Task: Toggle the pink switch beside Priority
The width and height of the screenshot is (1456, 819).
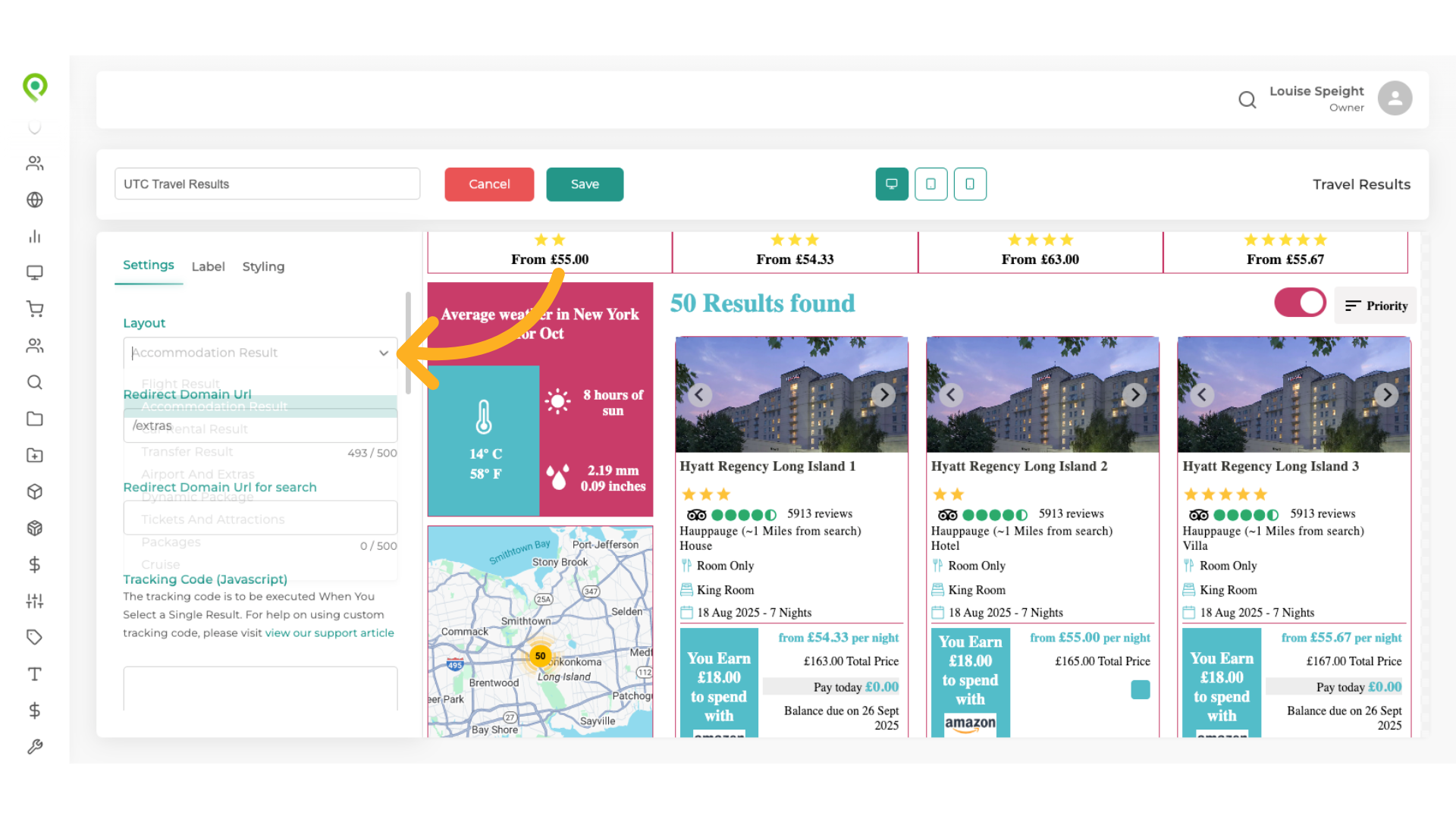Action: (x=1300, y=303)
